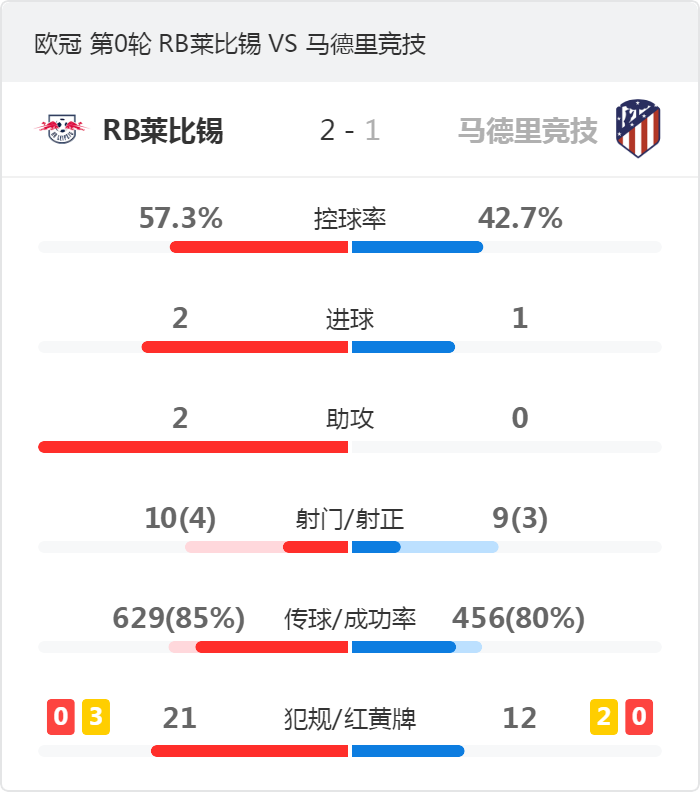Click the RB Leipzig team logo

(62, 129)
